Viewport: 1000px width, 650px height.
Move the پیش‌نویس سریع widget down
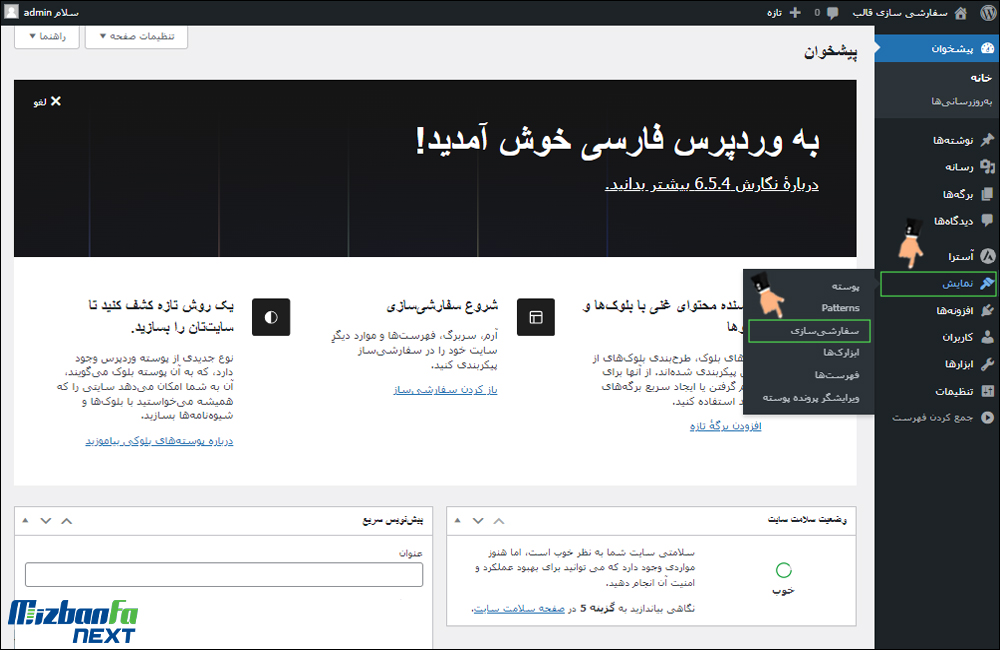(x=45, y=520)
